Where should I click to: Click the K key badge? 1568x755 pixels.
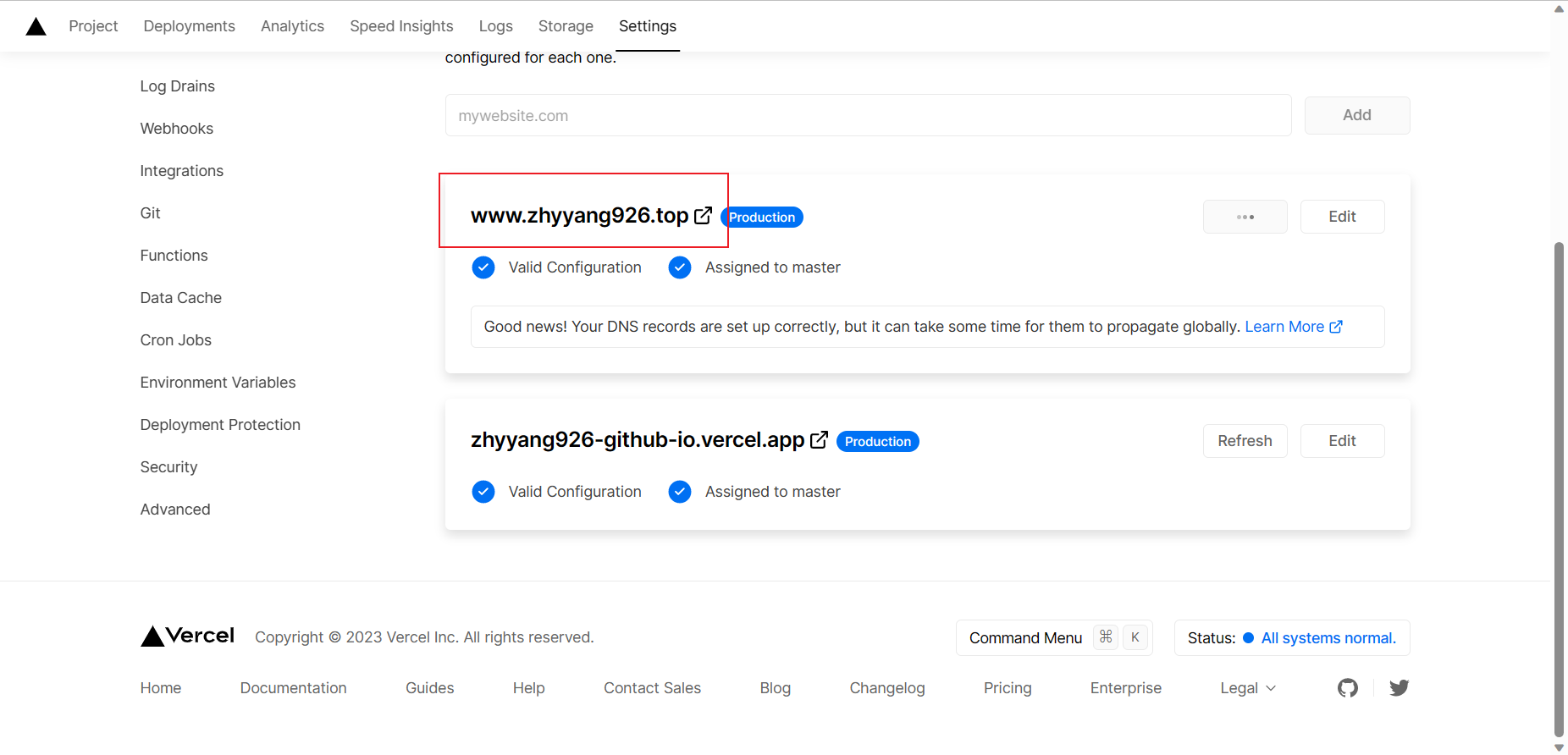coord(1135,637)
